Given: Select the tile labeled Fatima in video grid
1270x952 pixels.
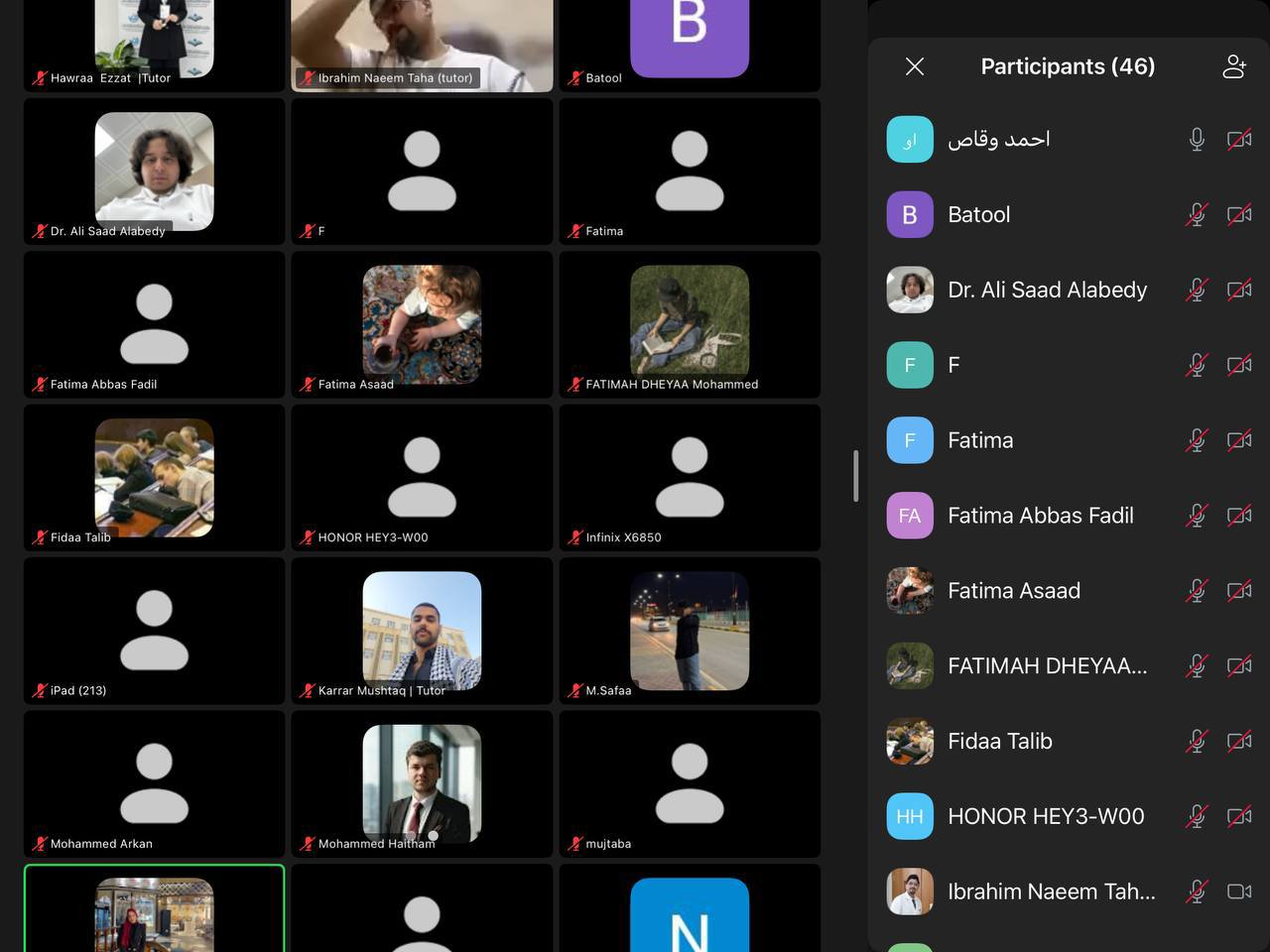Looking at the screenshot, I should tap(690, 172).
